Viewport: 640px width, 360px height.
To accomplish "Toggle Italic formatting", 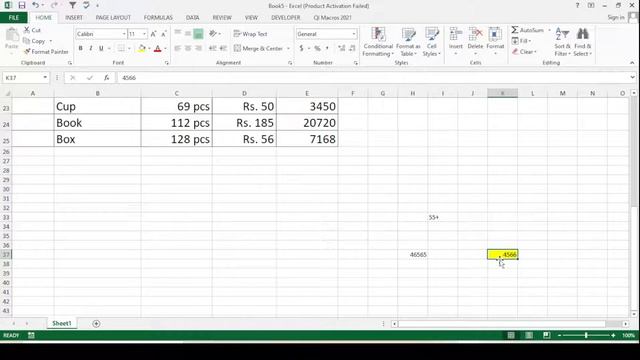I will tap(91, 48).
